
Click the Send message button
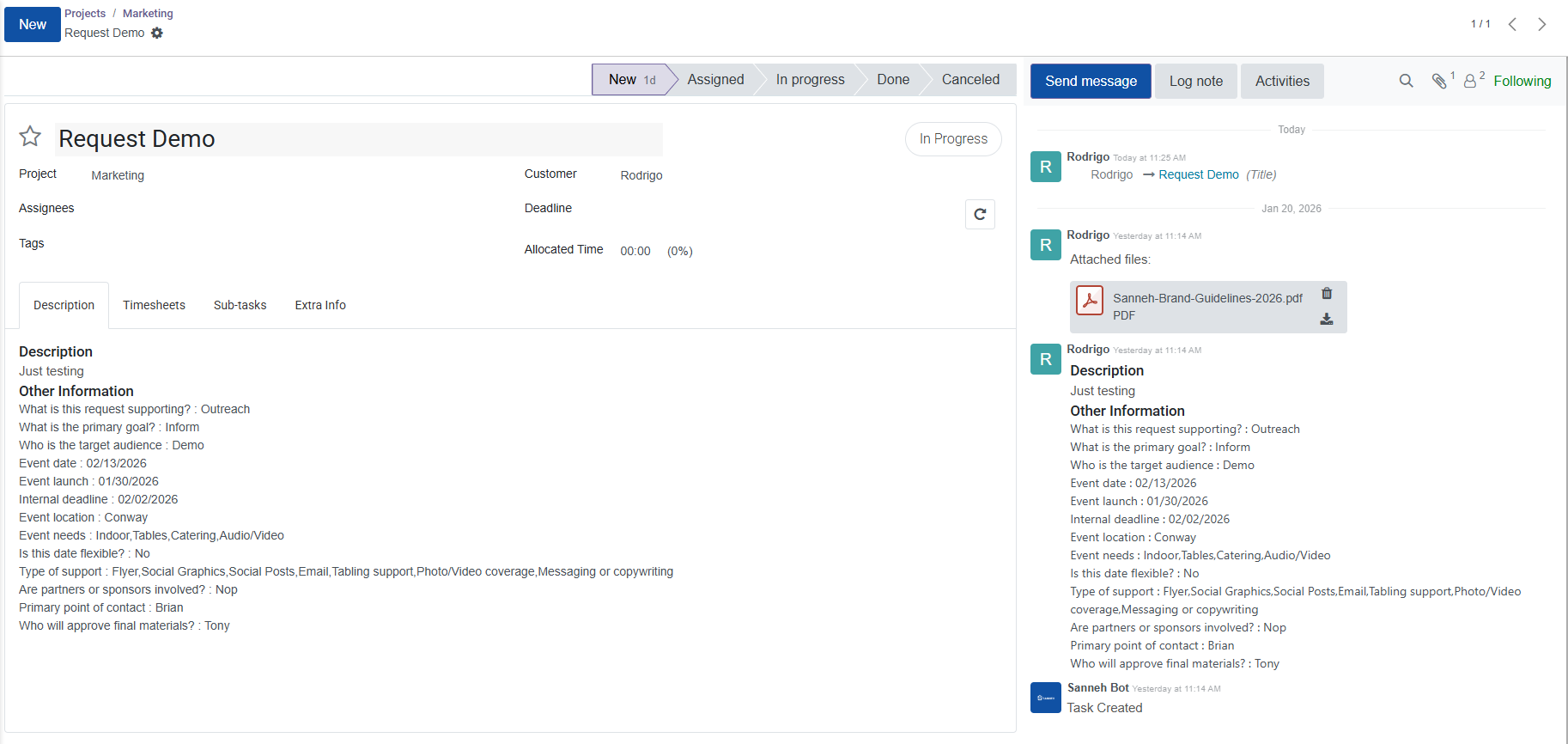coord(1091,81)
